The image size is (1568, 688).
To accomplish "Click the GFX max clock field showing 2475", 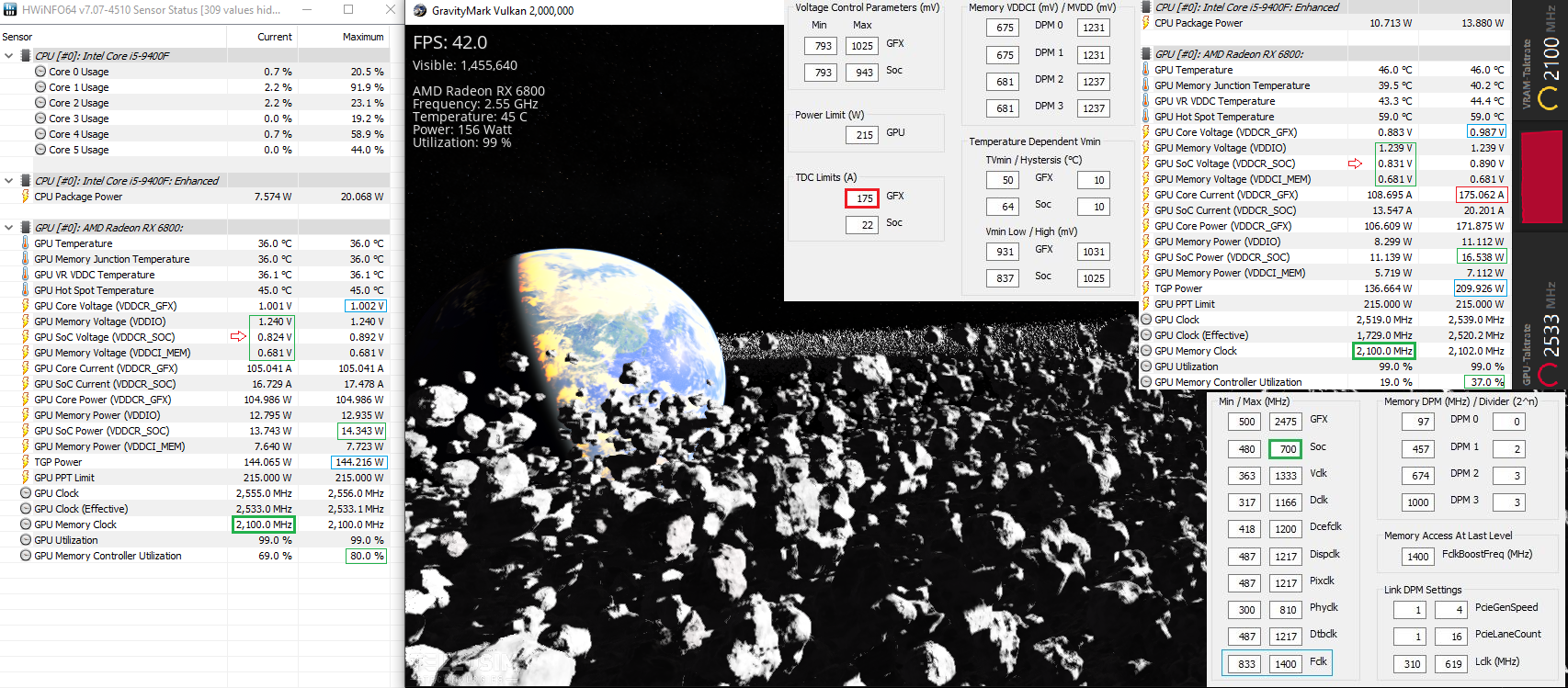I will coord(1285,423).
